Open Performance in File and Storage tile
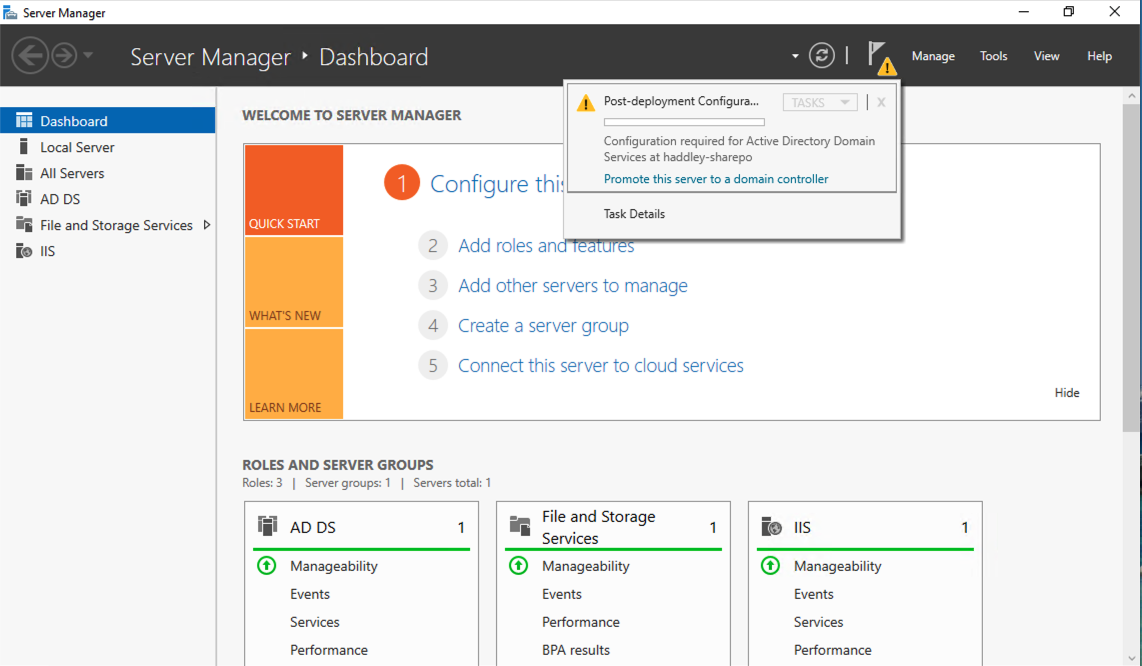 click(580, 622)
